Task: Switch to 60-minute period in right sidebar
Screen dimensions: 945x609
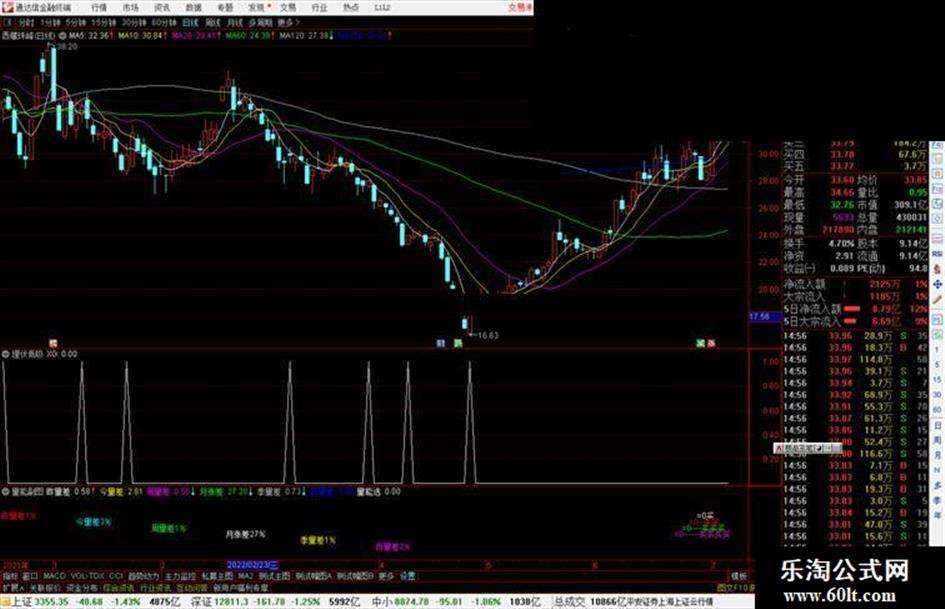Action: click(x=937, y=409)
